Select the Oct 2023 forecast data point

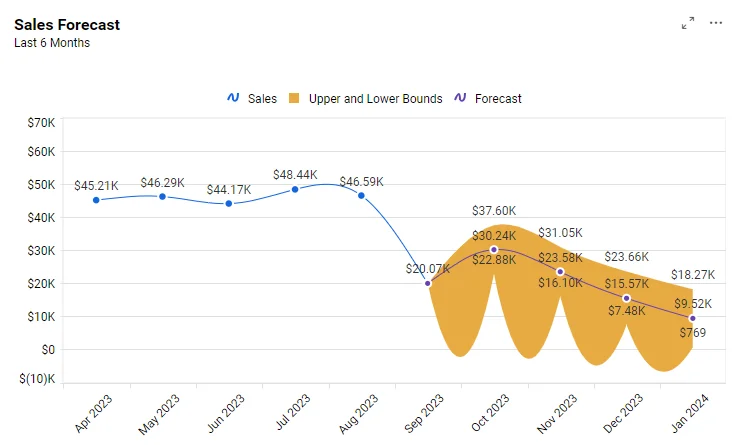click(x=494, y=250)
